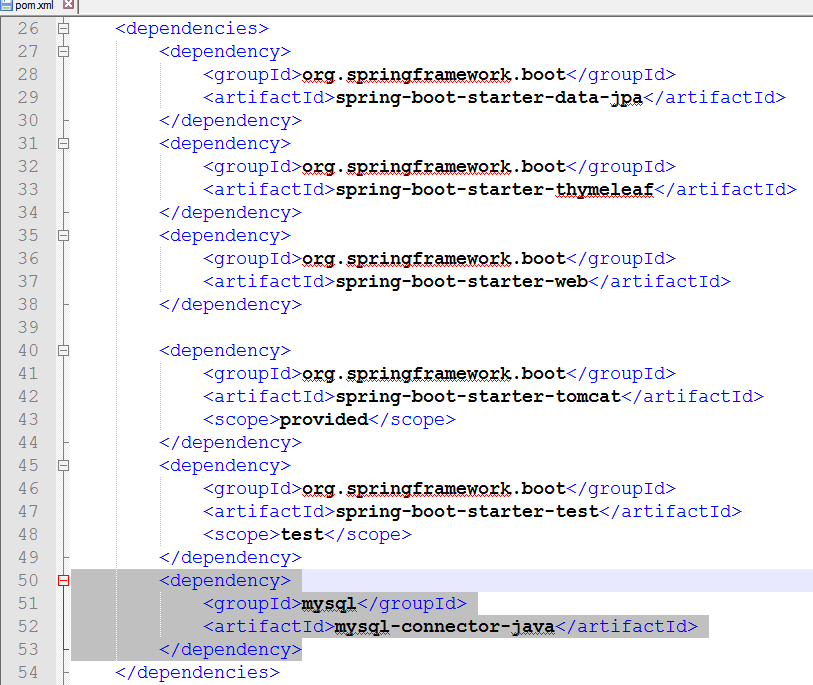
Task: Collapse the dependencies block on line 26
Action: pyautogui.click(x=63, y=29)
